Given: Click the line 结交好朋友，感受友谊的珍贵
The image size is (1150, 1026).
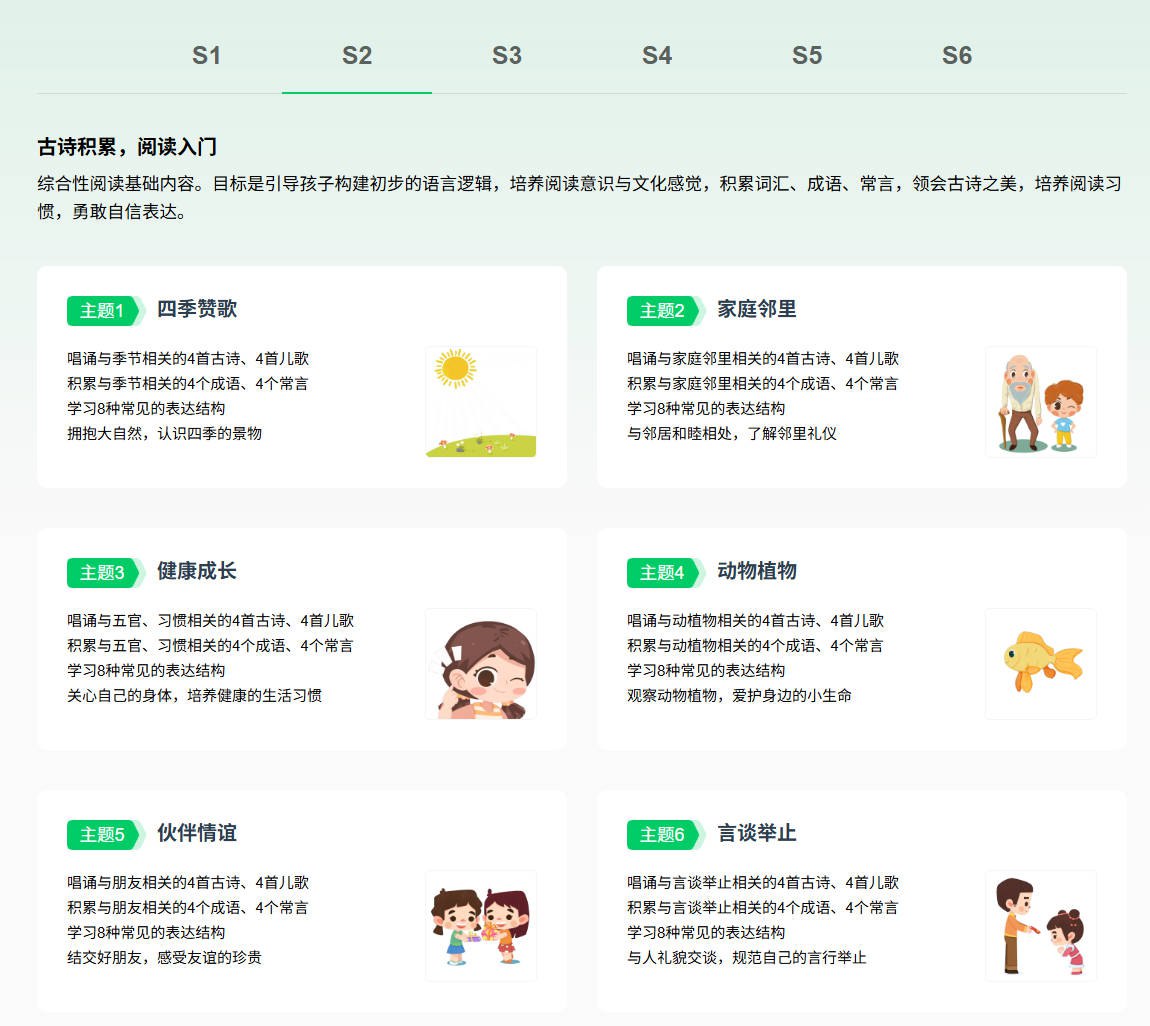Looking at the screenshot, I should [164, 957].
